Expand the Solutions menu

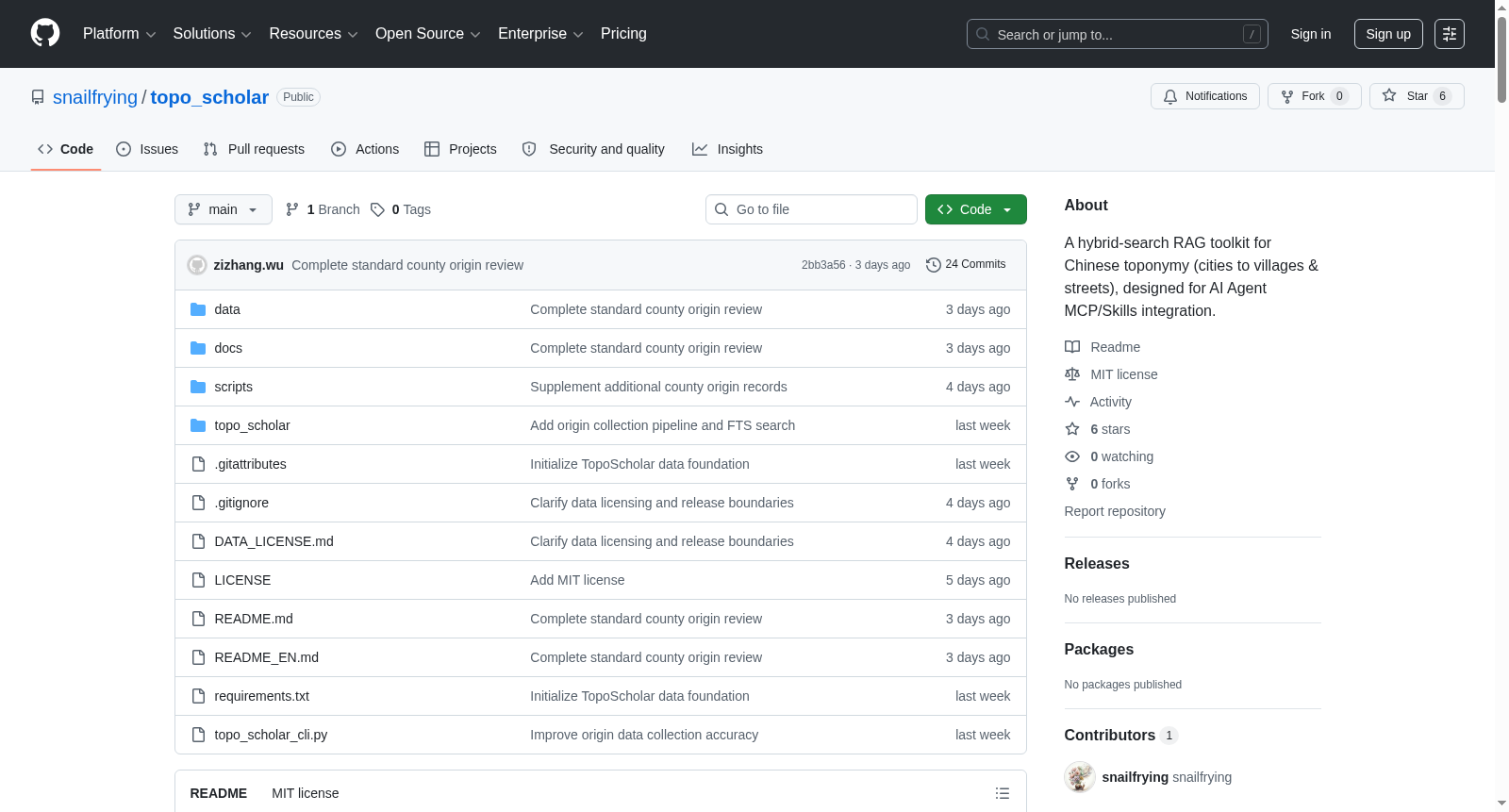tap(212, 34)
